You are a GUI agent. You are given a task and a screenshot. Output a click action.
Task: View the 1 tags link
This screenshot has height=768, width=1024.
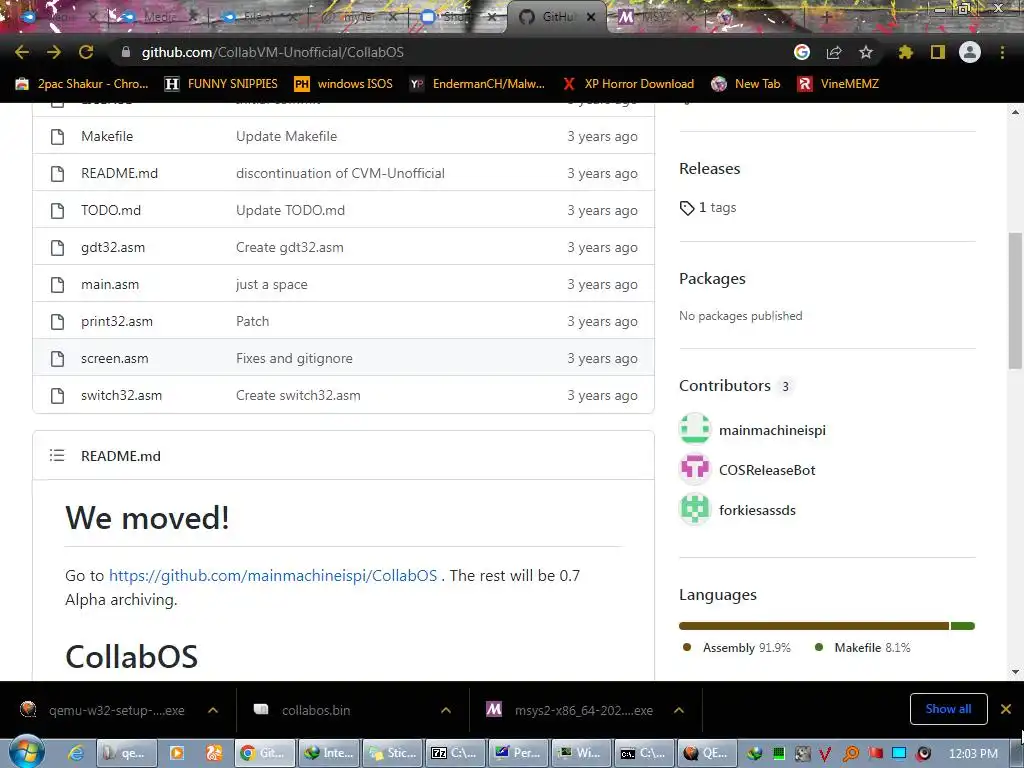[x=708, y=208]
